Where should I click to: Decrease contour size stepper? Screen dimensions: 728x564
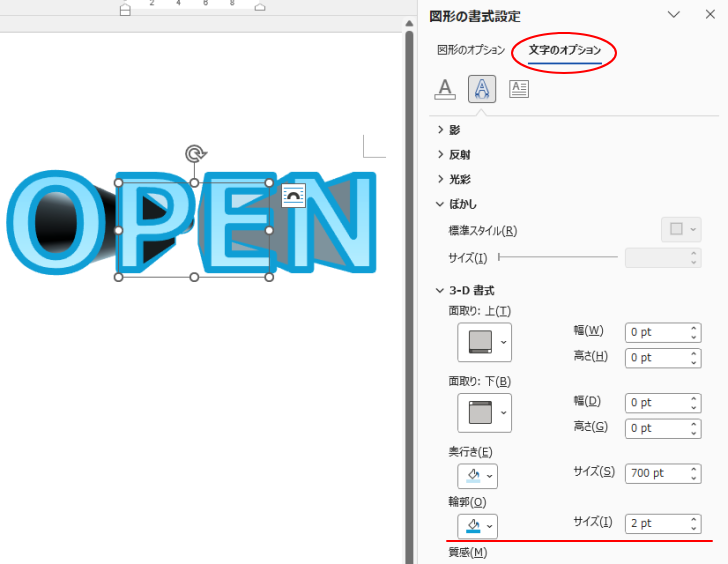(x=694, y=528)
